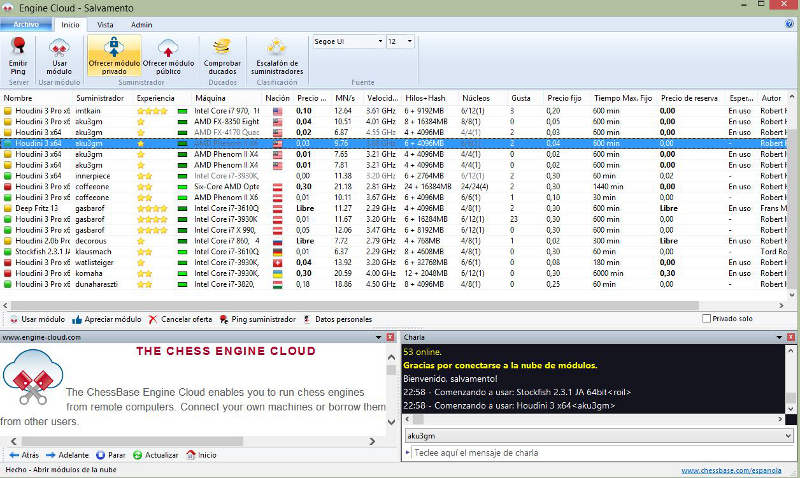Click the scroll-down arrow of the web pane

(x=391, y=422)
